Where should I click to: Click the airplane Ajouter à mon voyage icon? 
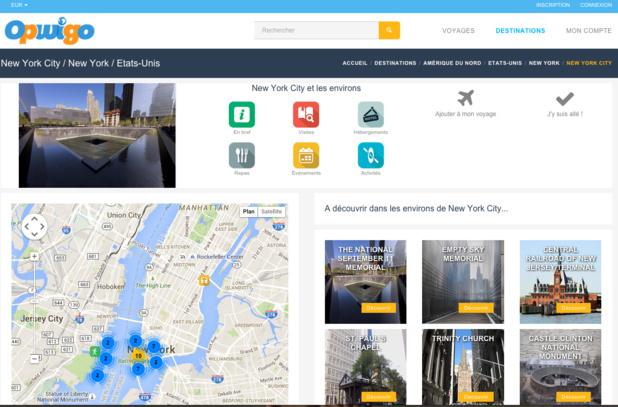pos(465,98)
